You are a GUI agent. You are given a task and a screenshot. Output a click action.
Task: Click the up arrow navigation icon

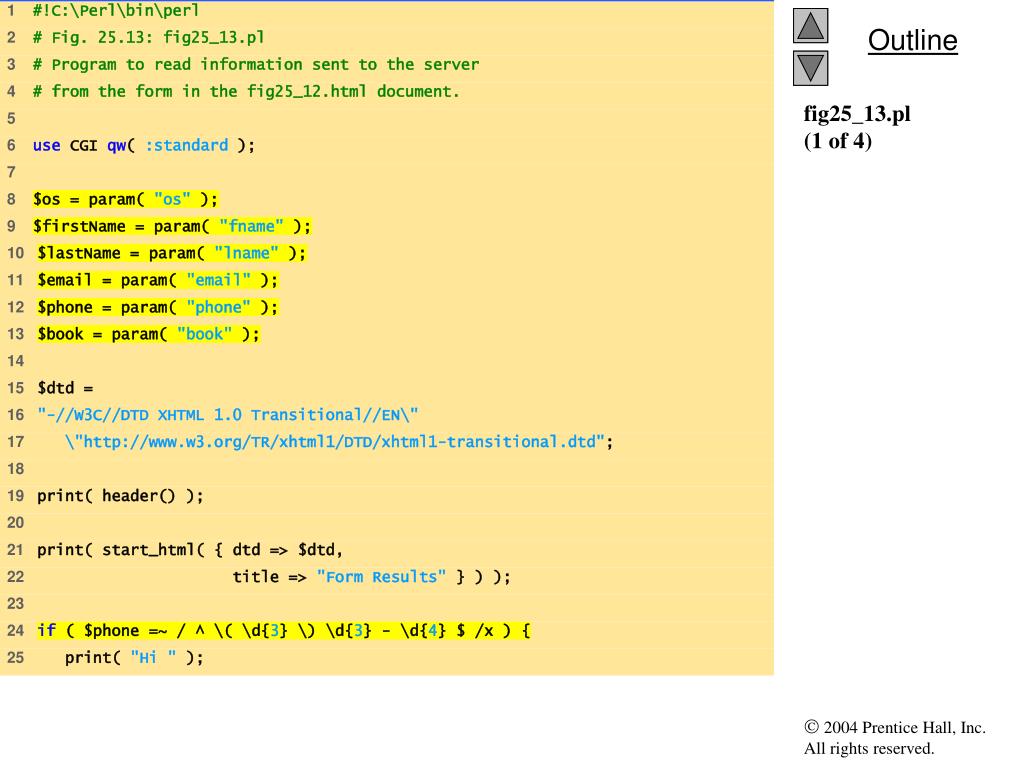click(810, 25)
